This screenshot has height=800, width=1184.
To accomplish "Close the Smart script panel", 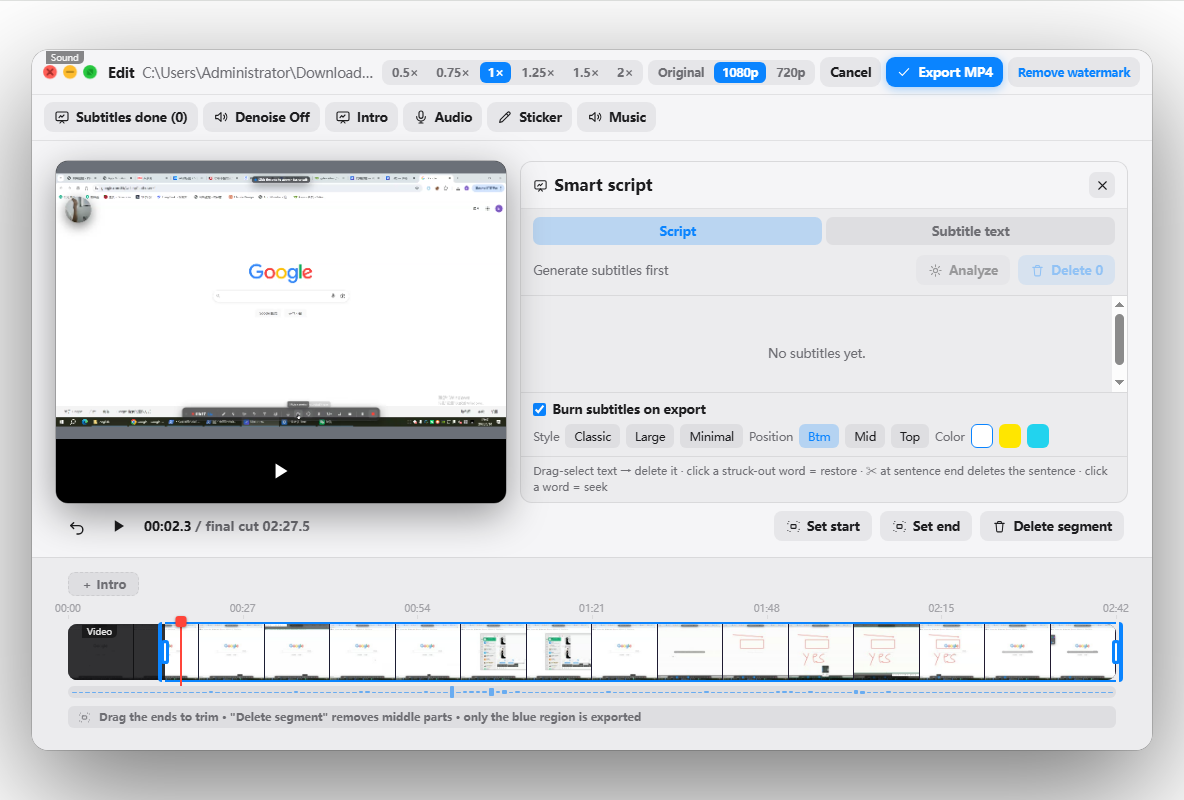I will (x=1102, y=185).
